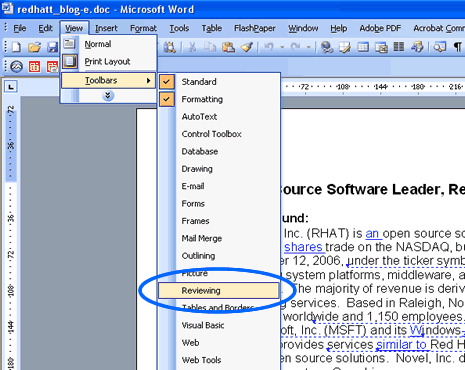Click the round blue icon on second toolbar
Image resolution: width=465 pixels, height=370 pixels.
point(17,66)
